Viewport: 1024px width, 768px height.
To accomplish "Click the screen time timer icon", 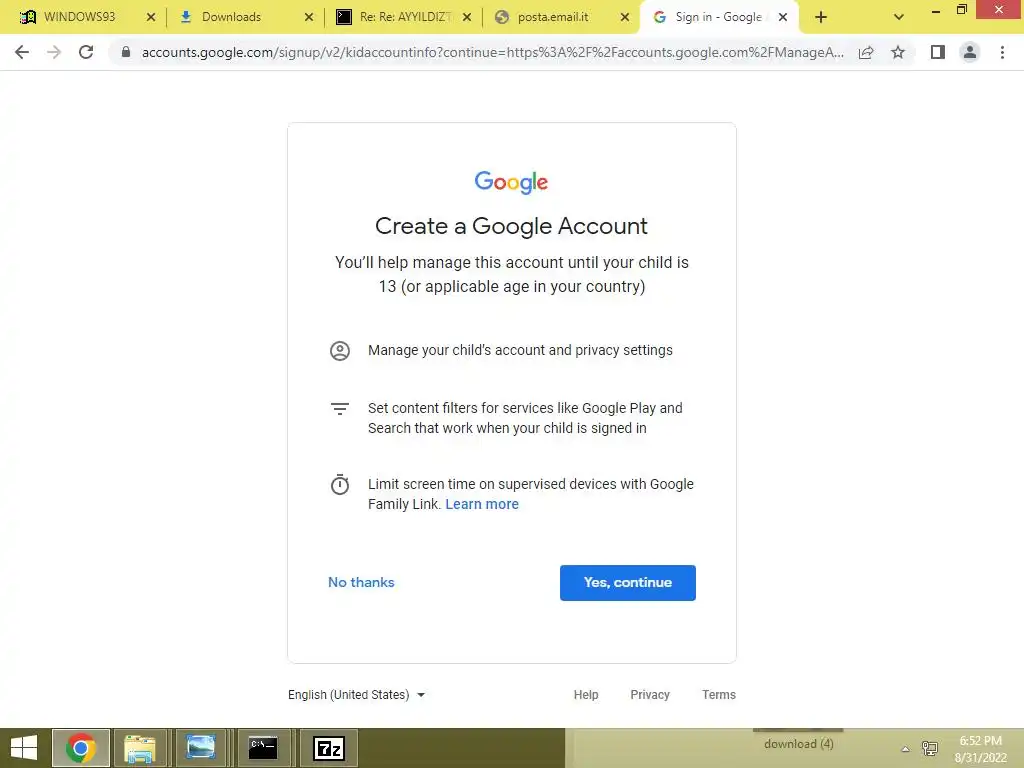I will [340, 485].
